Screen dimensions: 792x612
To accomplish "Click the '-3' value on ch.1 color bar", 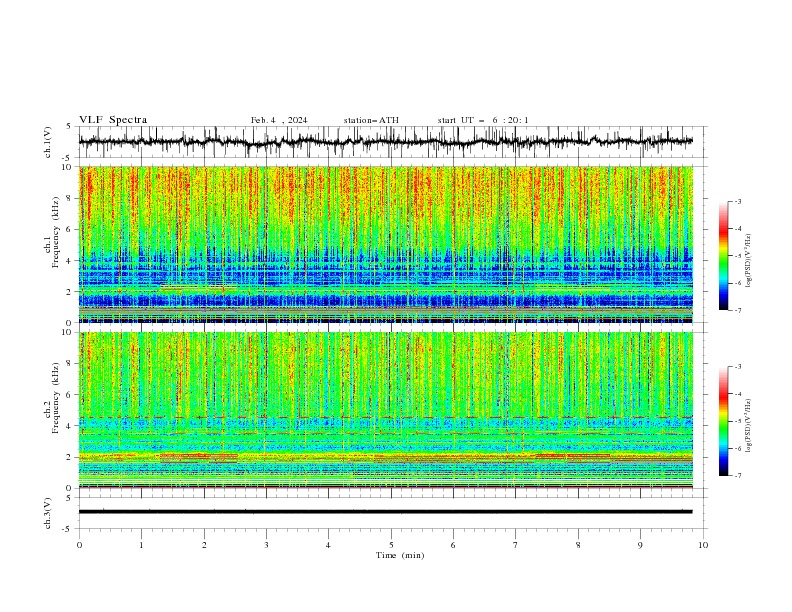I will coord(737,201).
